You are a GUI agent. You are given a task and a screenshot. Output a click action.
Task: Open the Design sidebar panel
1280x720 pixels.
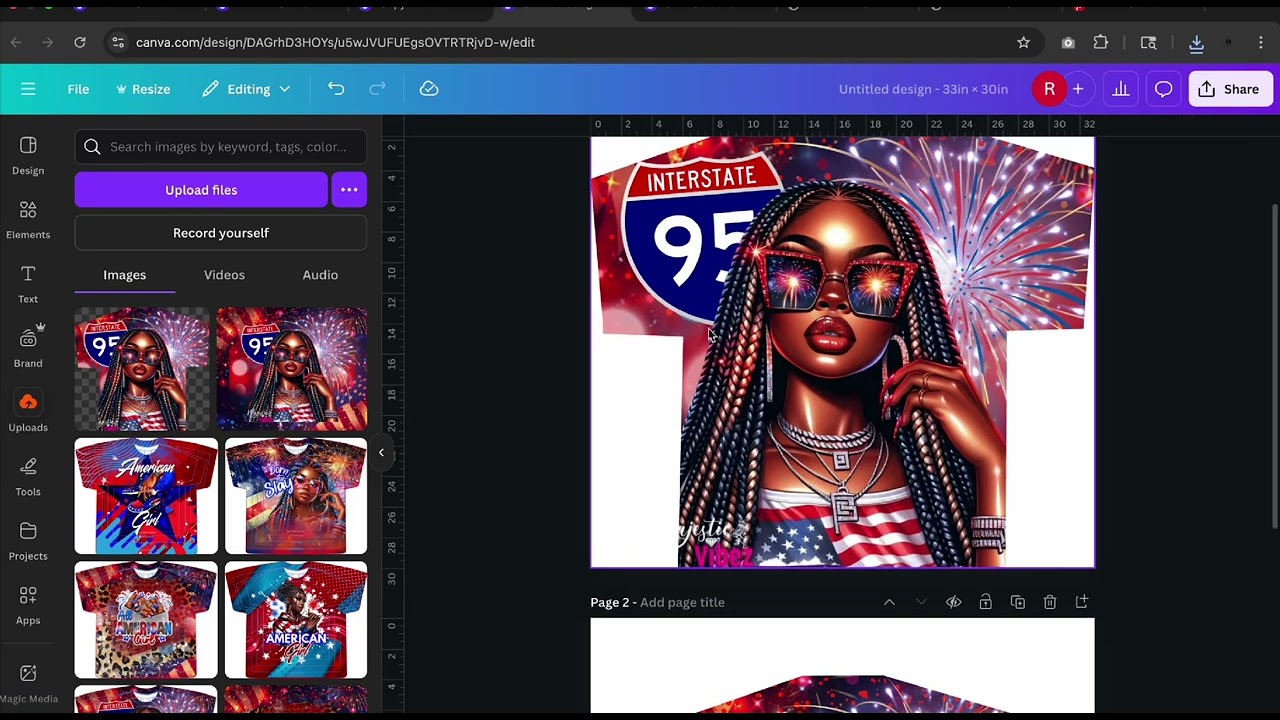click(x=28, y=157)
